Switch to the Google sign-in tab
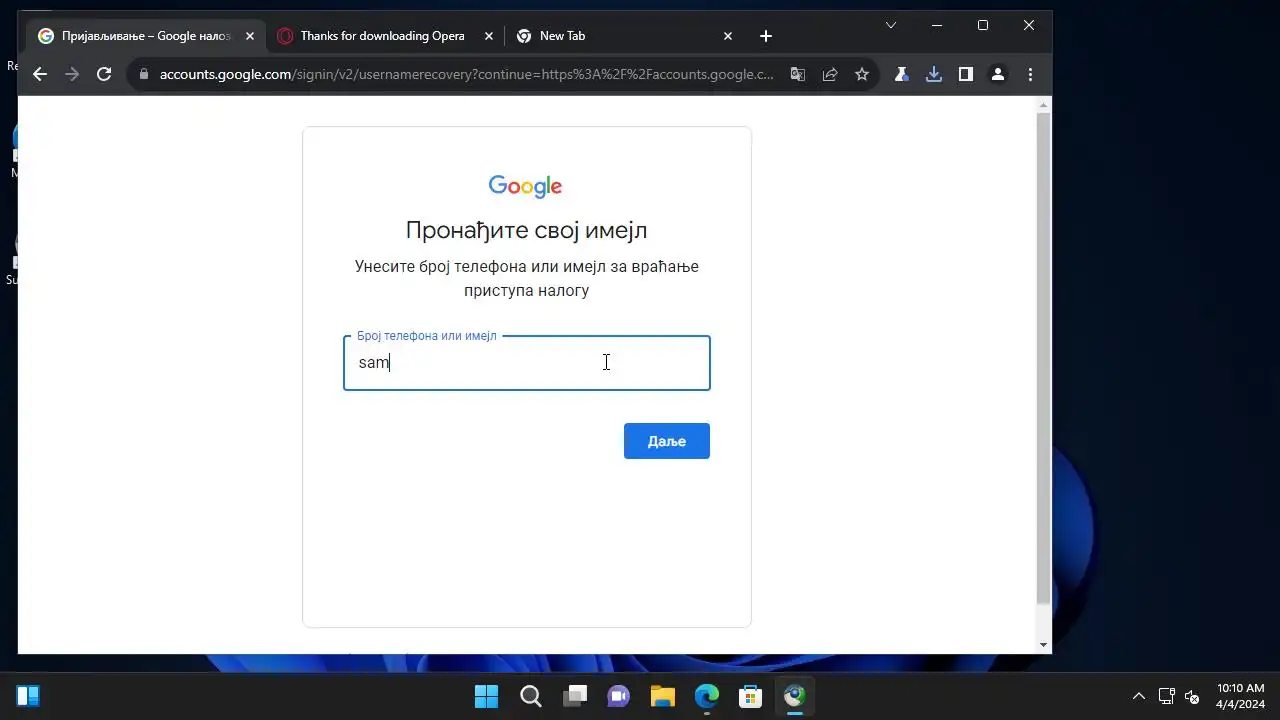 pyautogui.click(x=147, y=36)
